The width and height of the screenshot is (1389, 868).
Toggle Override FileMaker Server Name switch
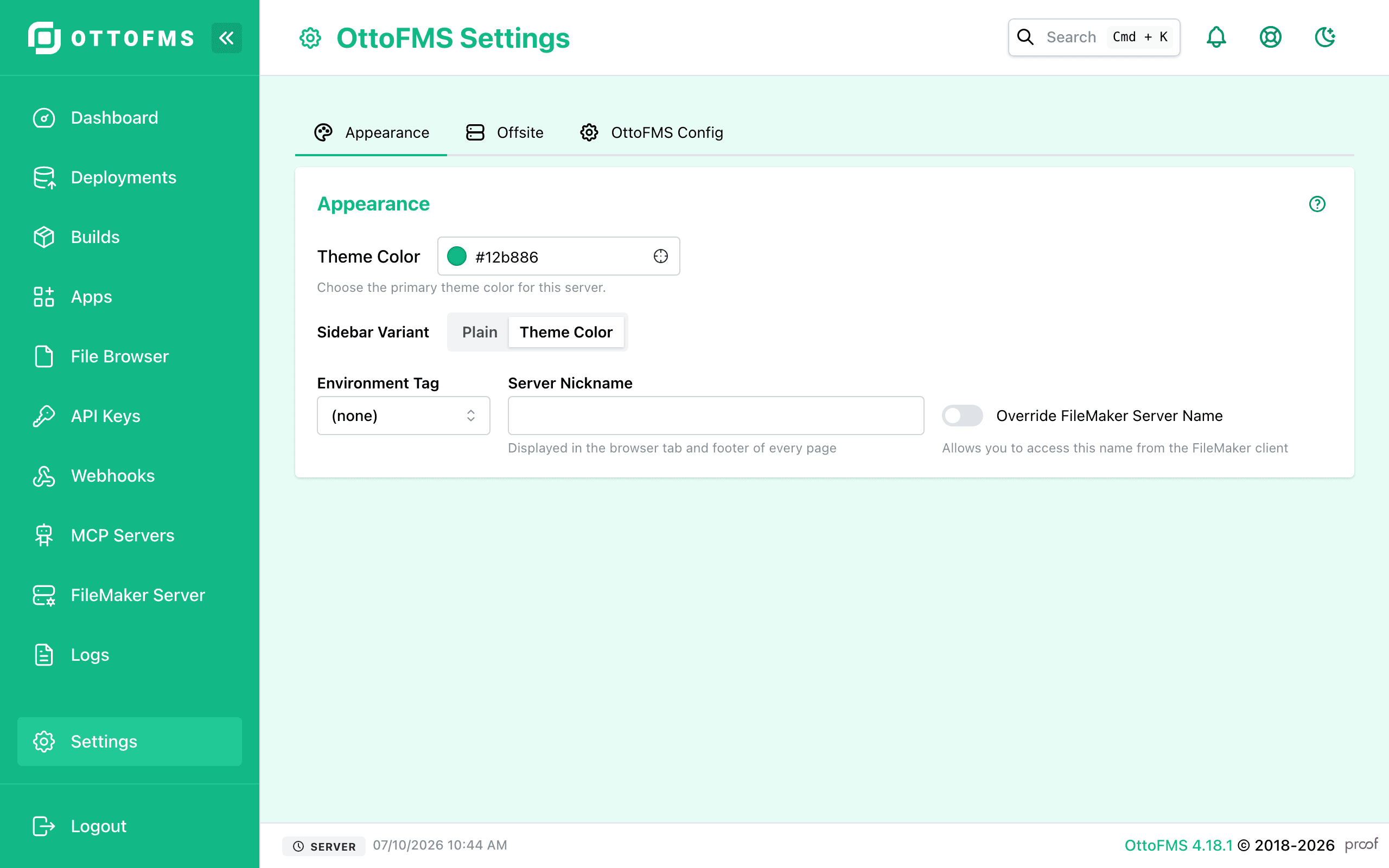pos(963,416)
